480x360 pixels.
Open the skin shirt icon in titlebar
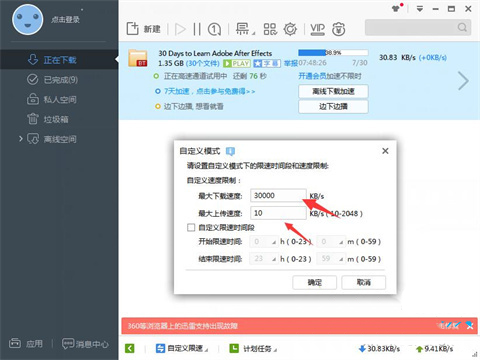(396, 8)
